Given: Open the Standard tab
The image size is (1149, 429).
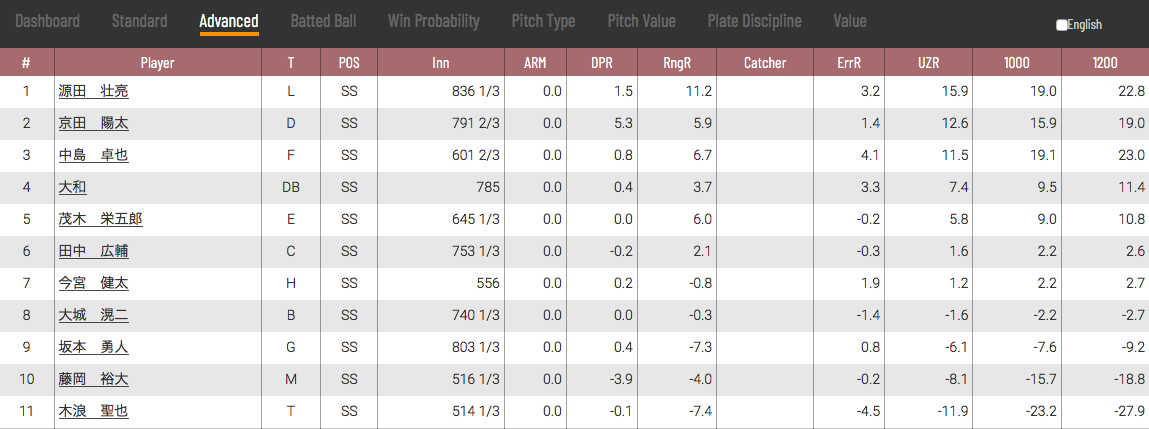Looking at the screenshot, I should click(139, 21).
